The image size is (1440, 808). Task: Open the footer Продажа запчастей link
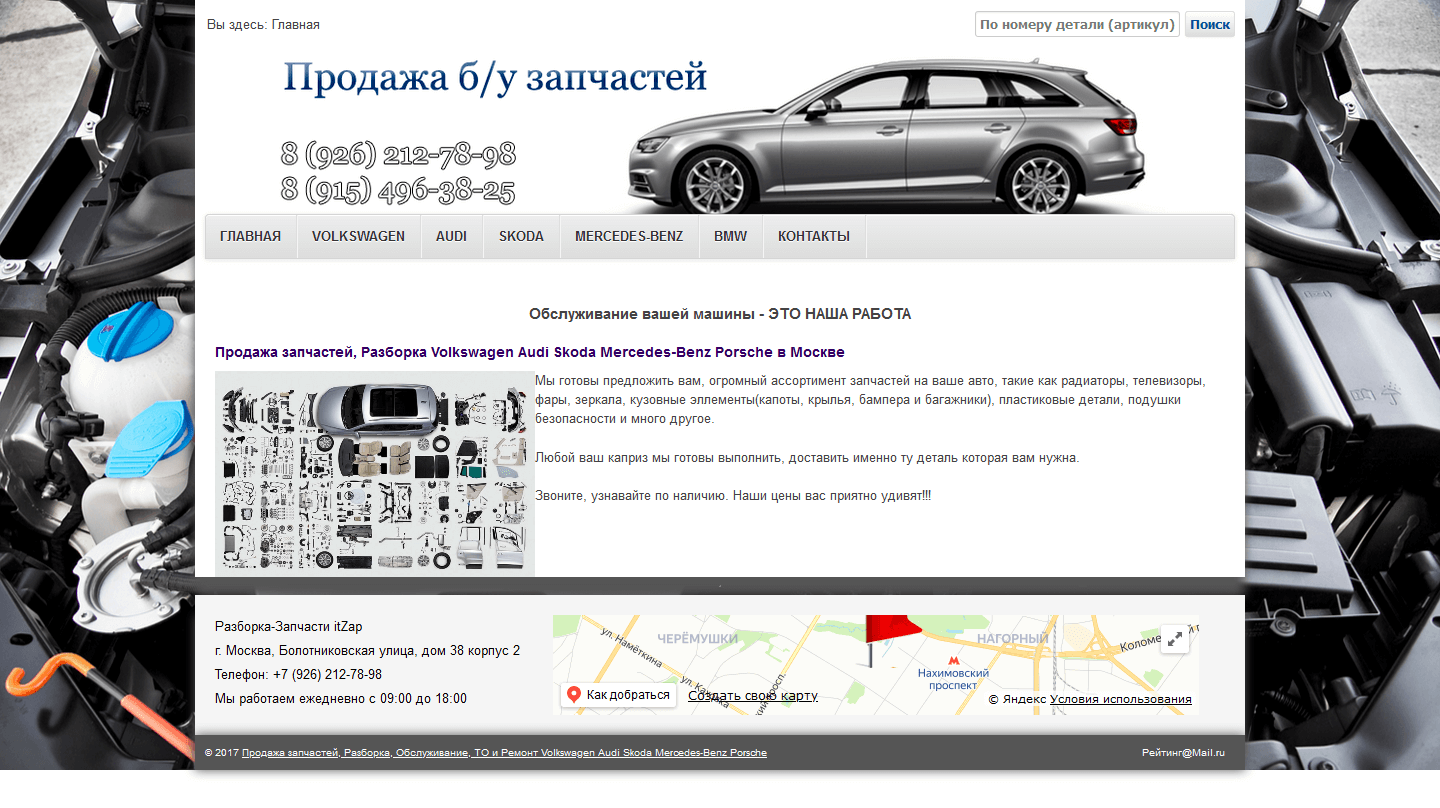point(504,753)
